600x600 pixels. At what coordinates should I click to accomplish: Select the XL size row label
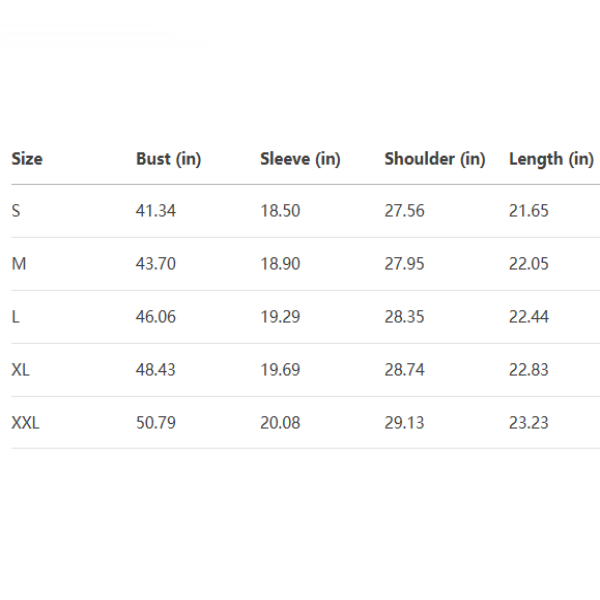click(x=21, y=370)
